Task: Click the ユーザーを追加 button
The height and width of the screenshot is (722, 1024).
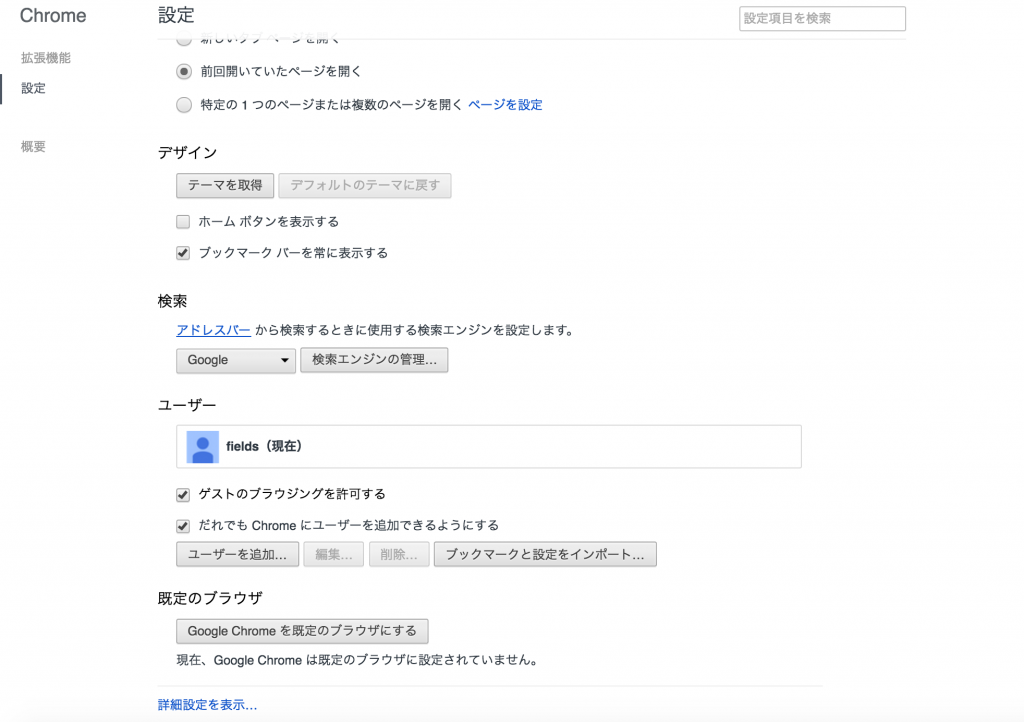Action: pos(237,554)
